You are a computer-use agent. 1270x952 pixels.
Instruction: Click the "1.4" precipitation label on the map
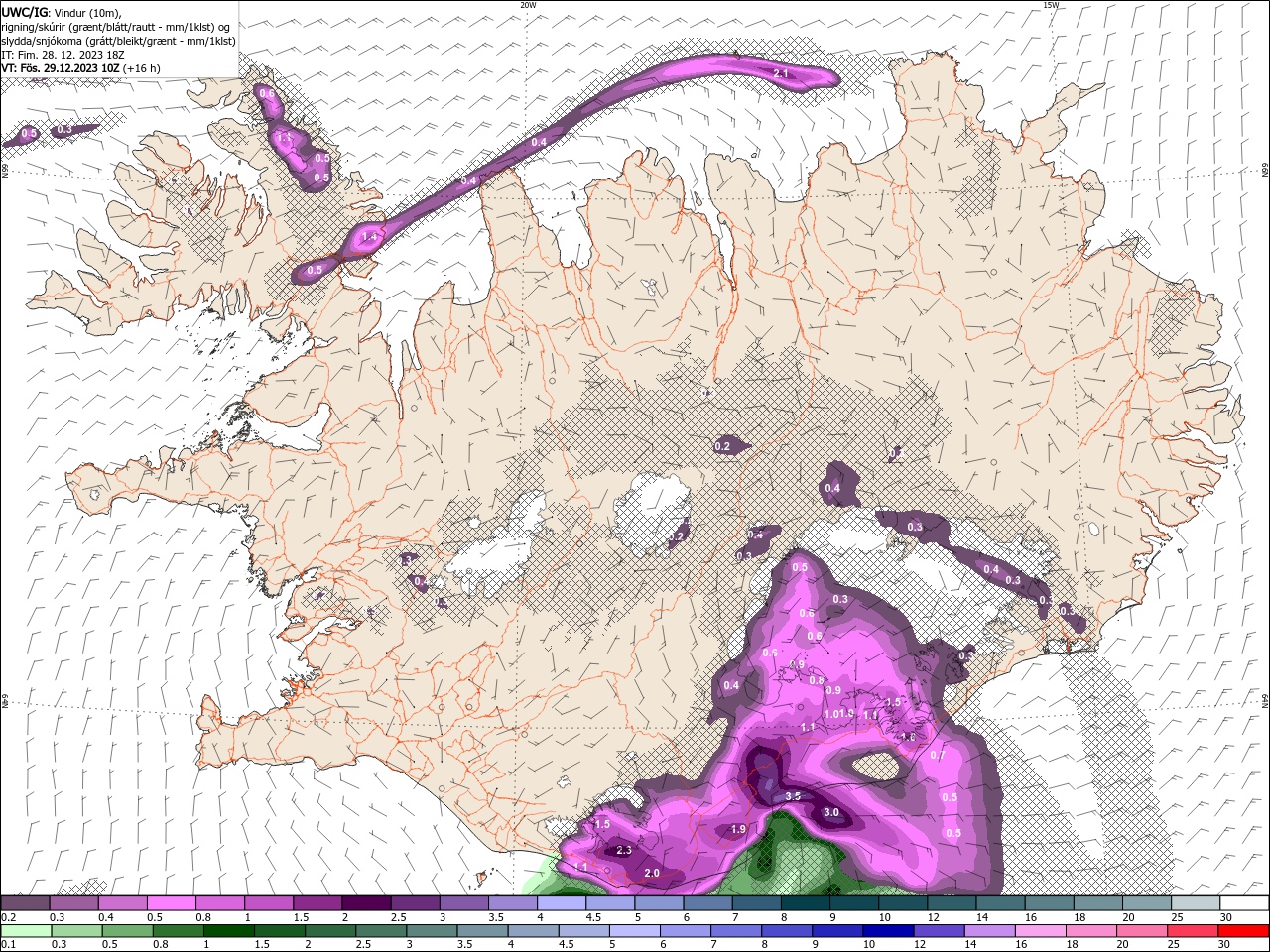tap(370, 237)
